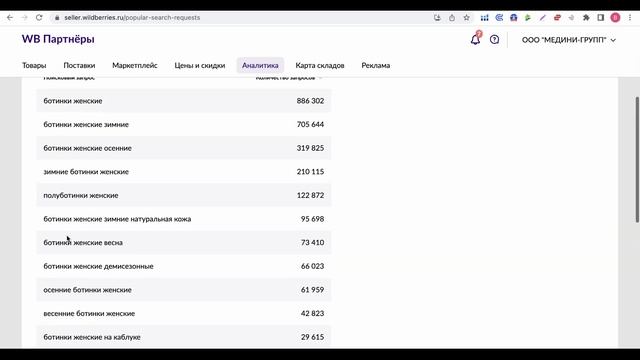
Task: Click the value 319 825
Action: pos(310,148)
